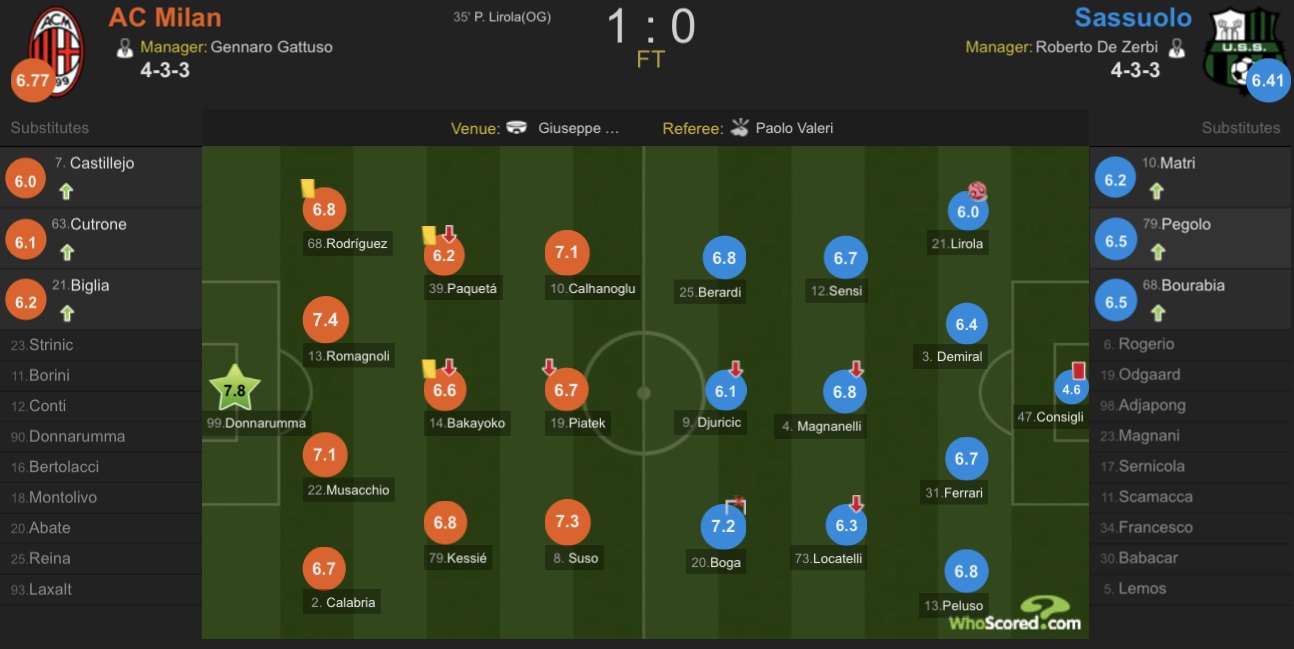Click the referee whistle icon

click(x=740, y=128)
